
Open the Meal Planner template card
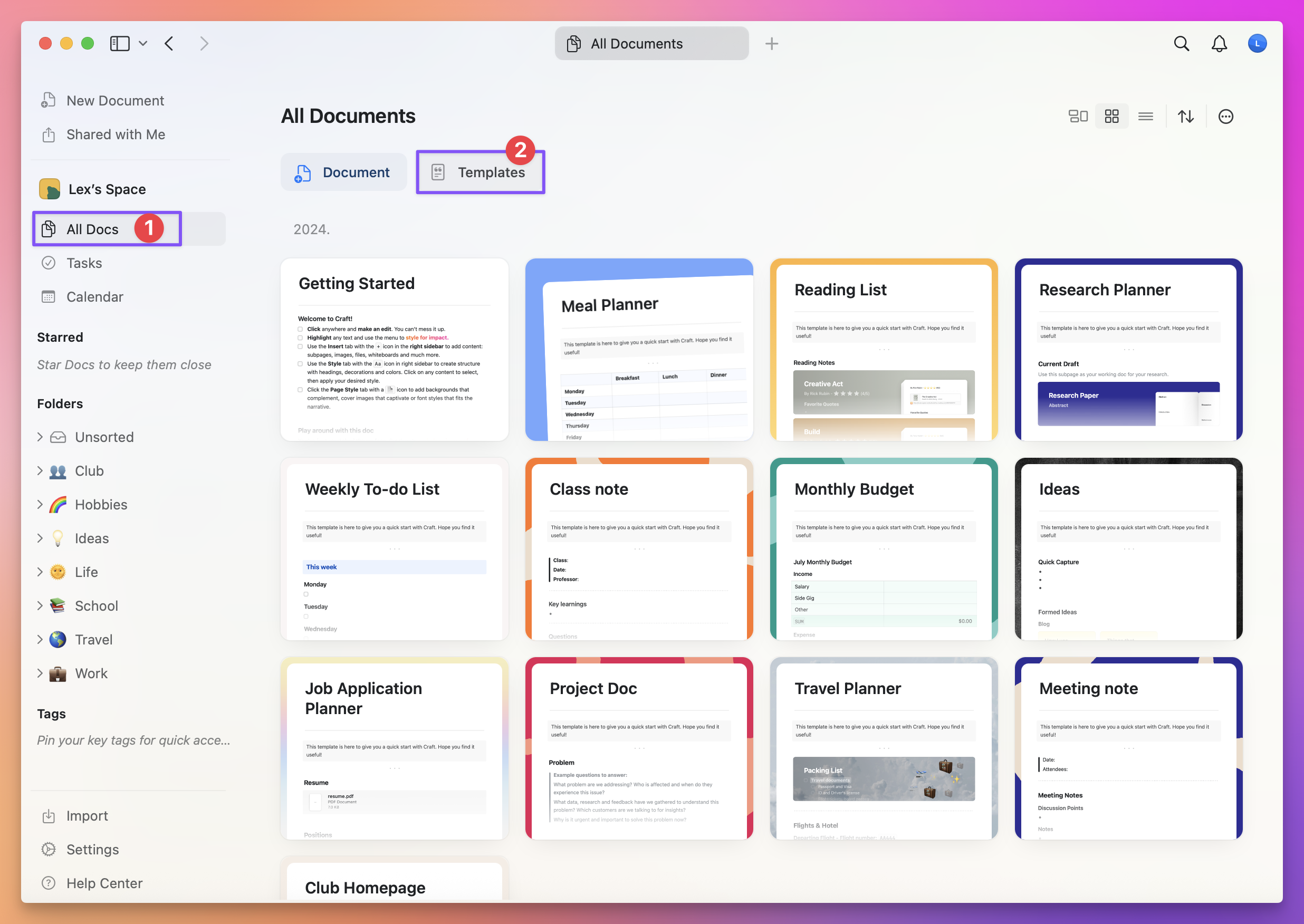639,349
